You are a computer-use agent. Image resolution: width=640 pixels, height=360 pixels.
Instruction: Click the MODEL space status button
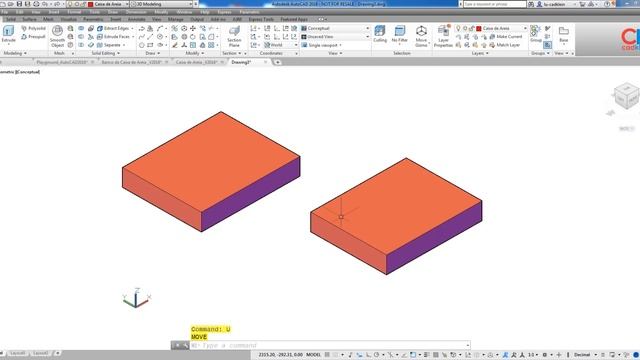(x=313, y=355)
